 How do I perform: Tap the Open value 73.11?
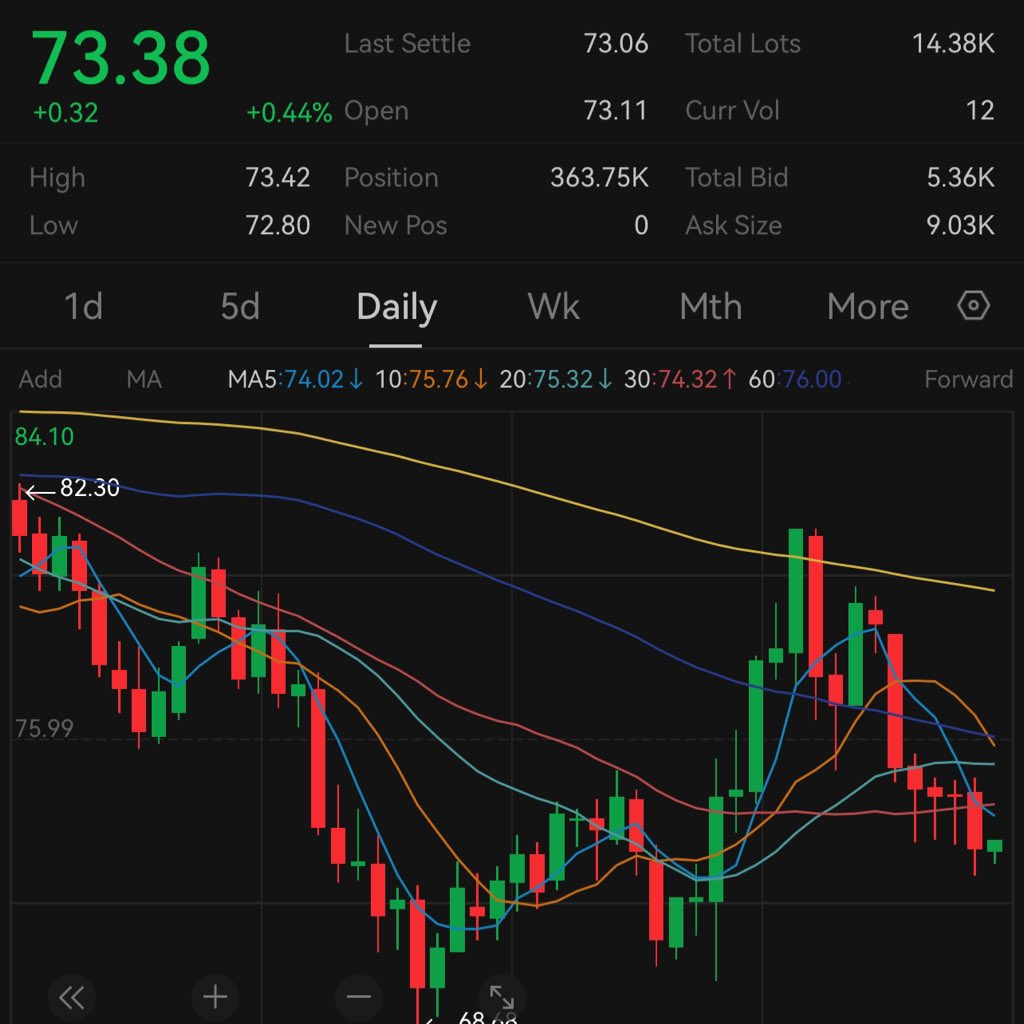click(x=615, y=110)
